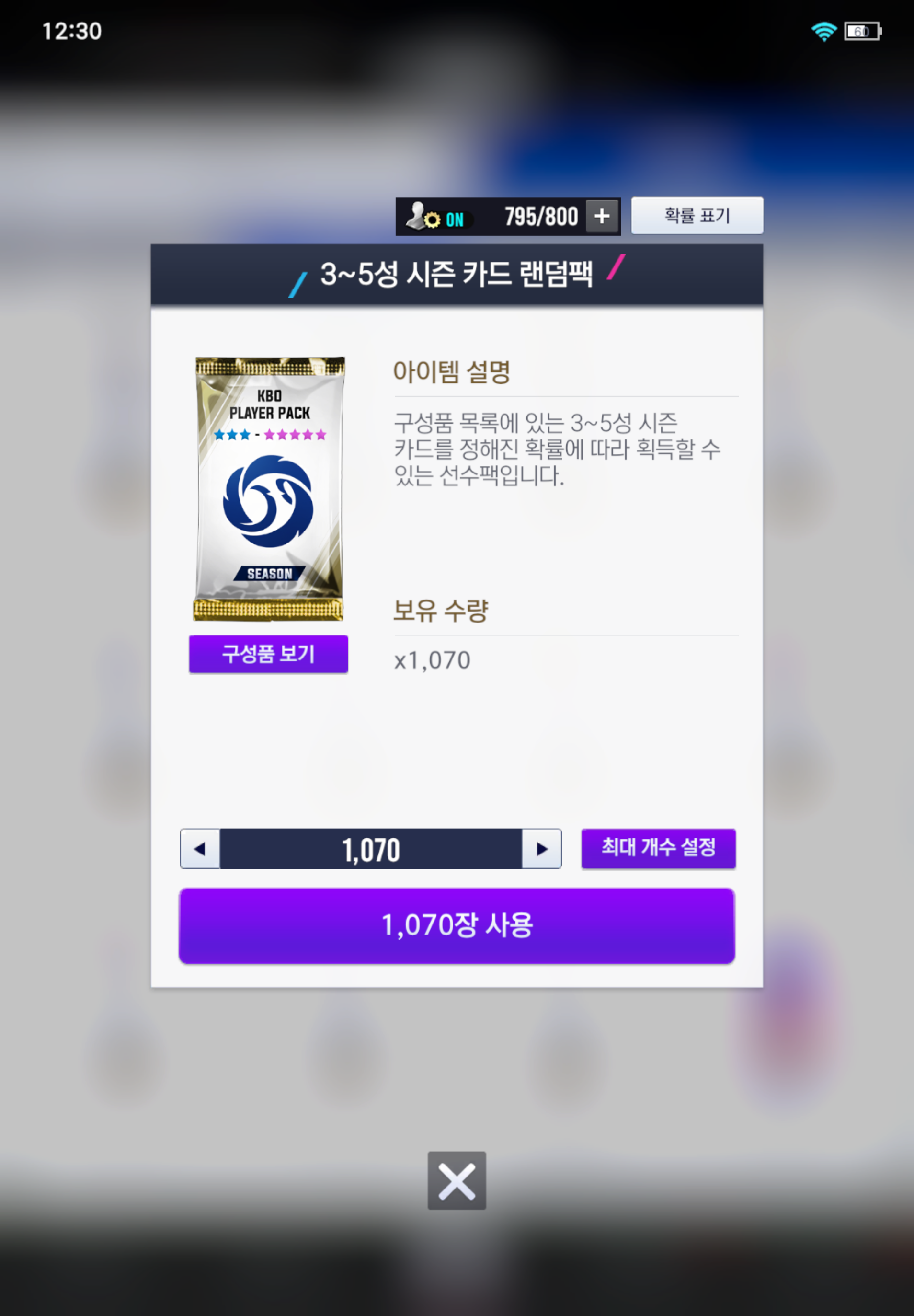Open 확률 표기 probability display
Screen dimensions: 914x1316
pos(697,215)
